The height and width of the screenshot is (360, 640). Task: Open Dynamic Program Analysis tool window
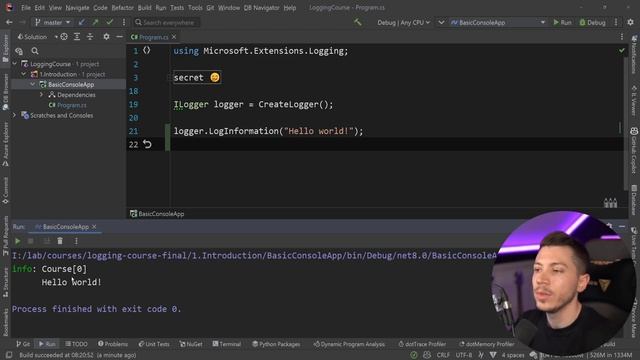(349, 344)
